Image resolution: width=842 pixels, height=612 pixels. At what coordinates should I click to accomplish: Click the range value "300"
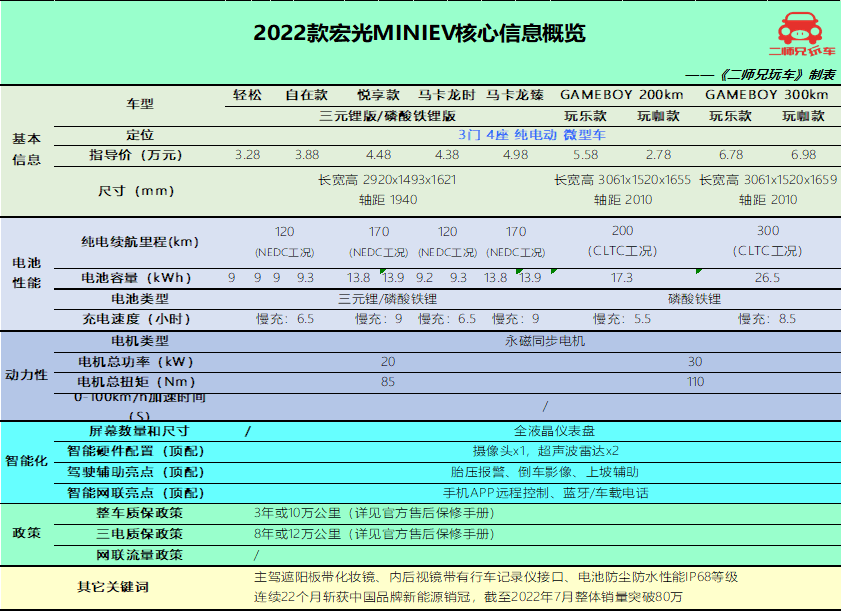[x=768, y=231]
